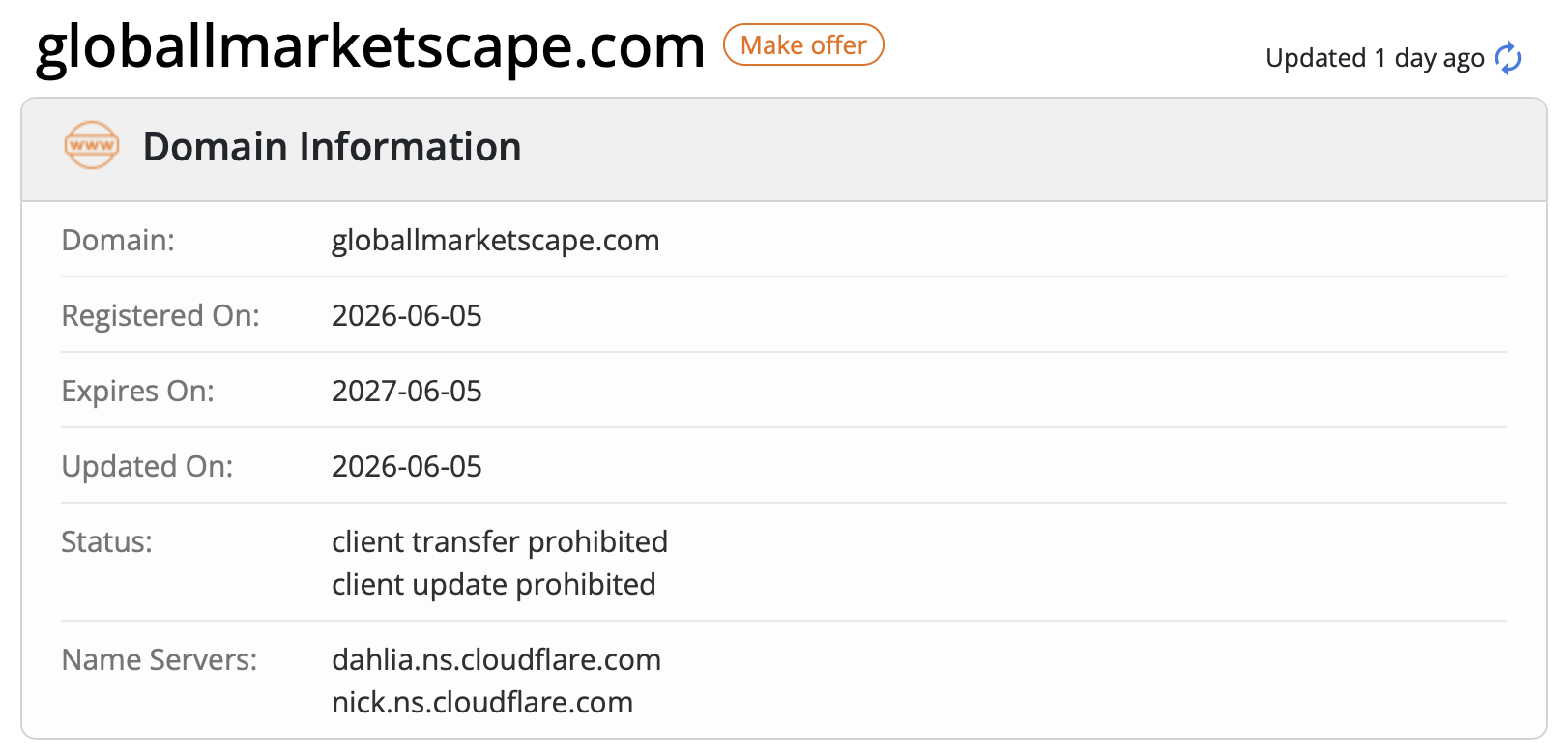The width and height of the screenshot is (1568, 756).
Task: Click the Name Servers: label
Action: tap(160, 660)
